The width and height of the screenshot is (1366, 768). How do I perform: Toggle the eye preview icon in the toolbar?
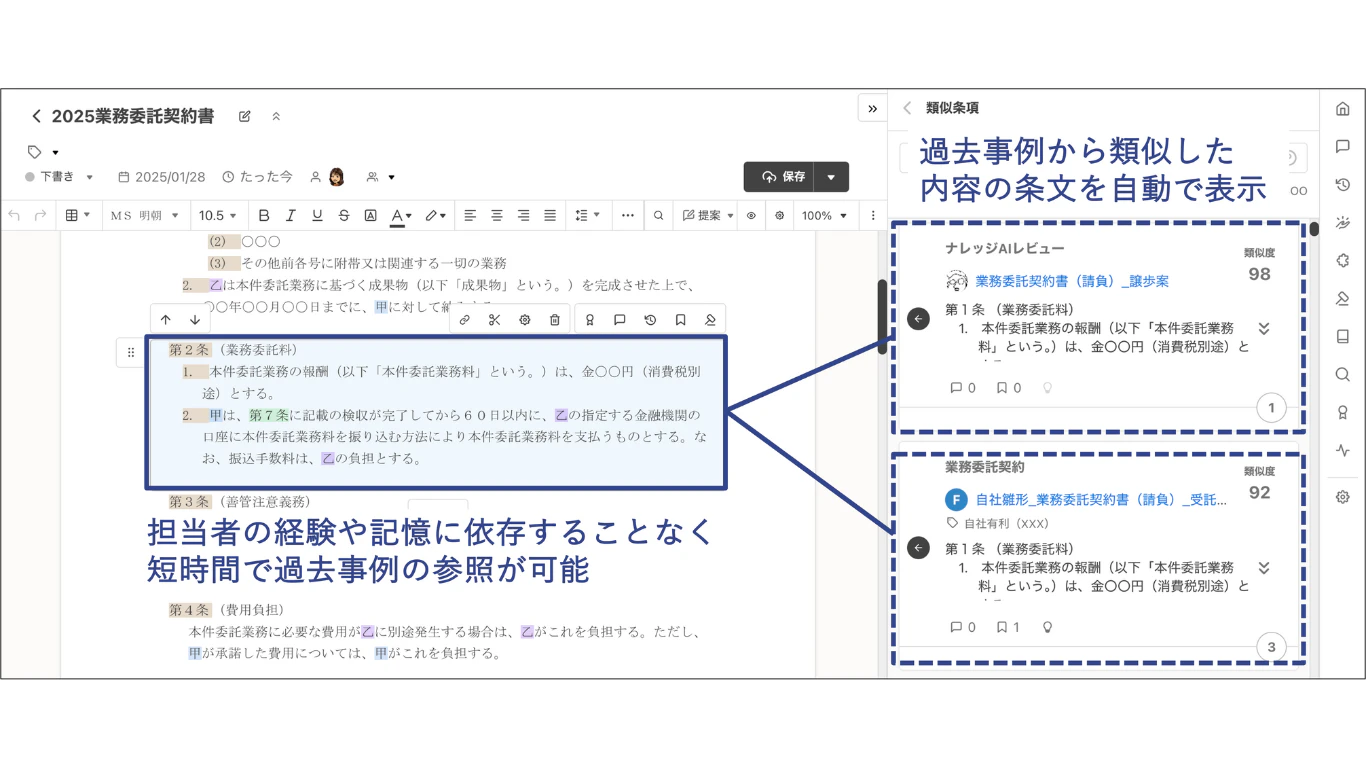click(x=751, y=215)
